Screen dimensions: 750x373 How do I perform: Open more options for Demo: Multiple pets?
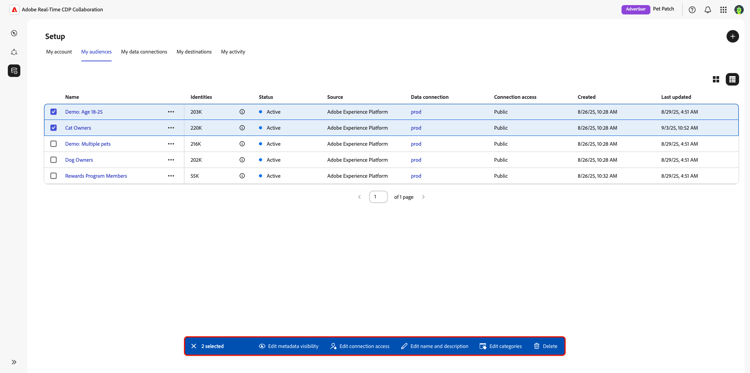tap(171, 144)
